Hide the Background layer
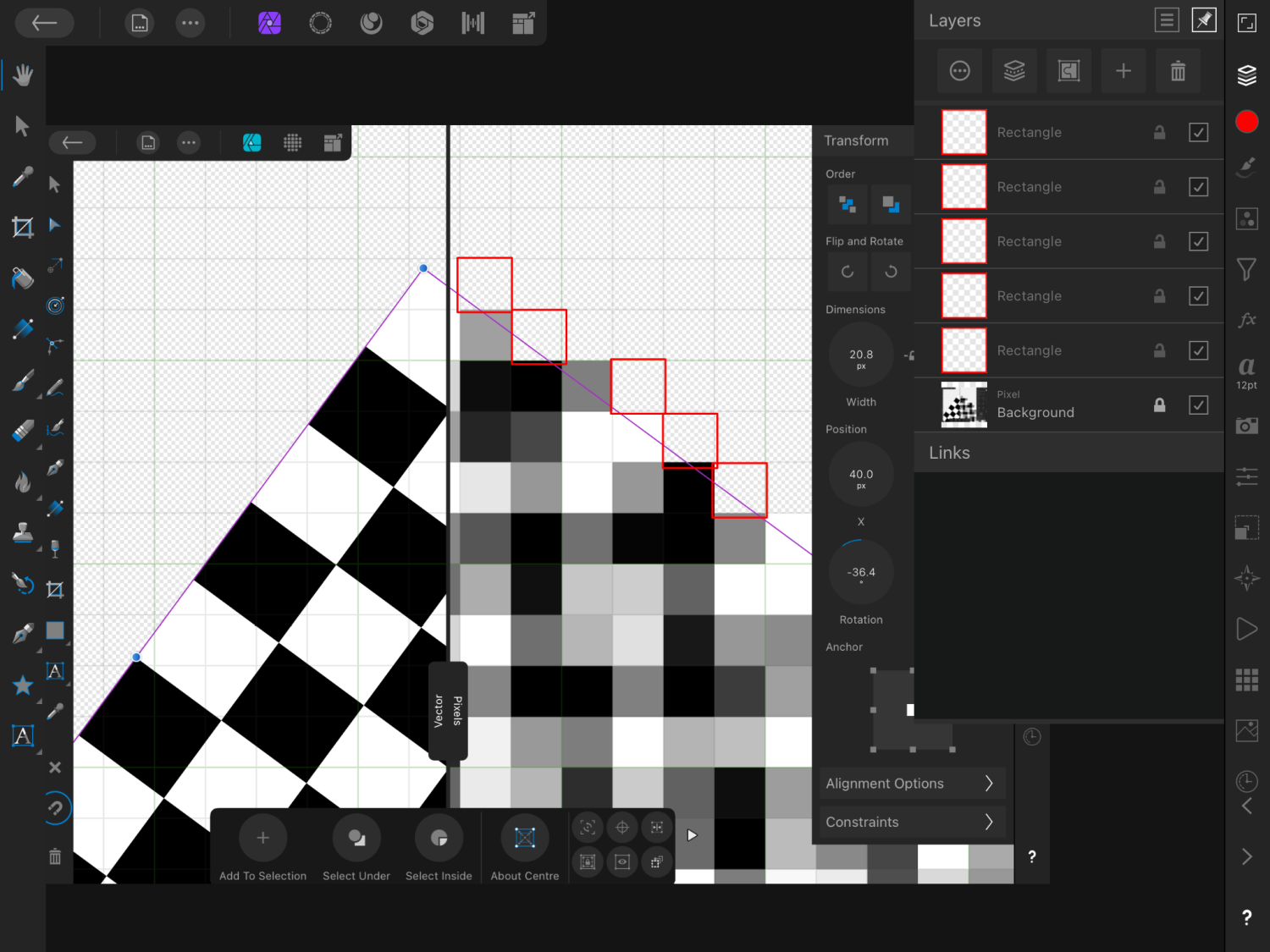Screen dimensions: 1270x952 pos(1198,405)
